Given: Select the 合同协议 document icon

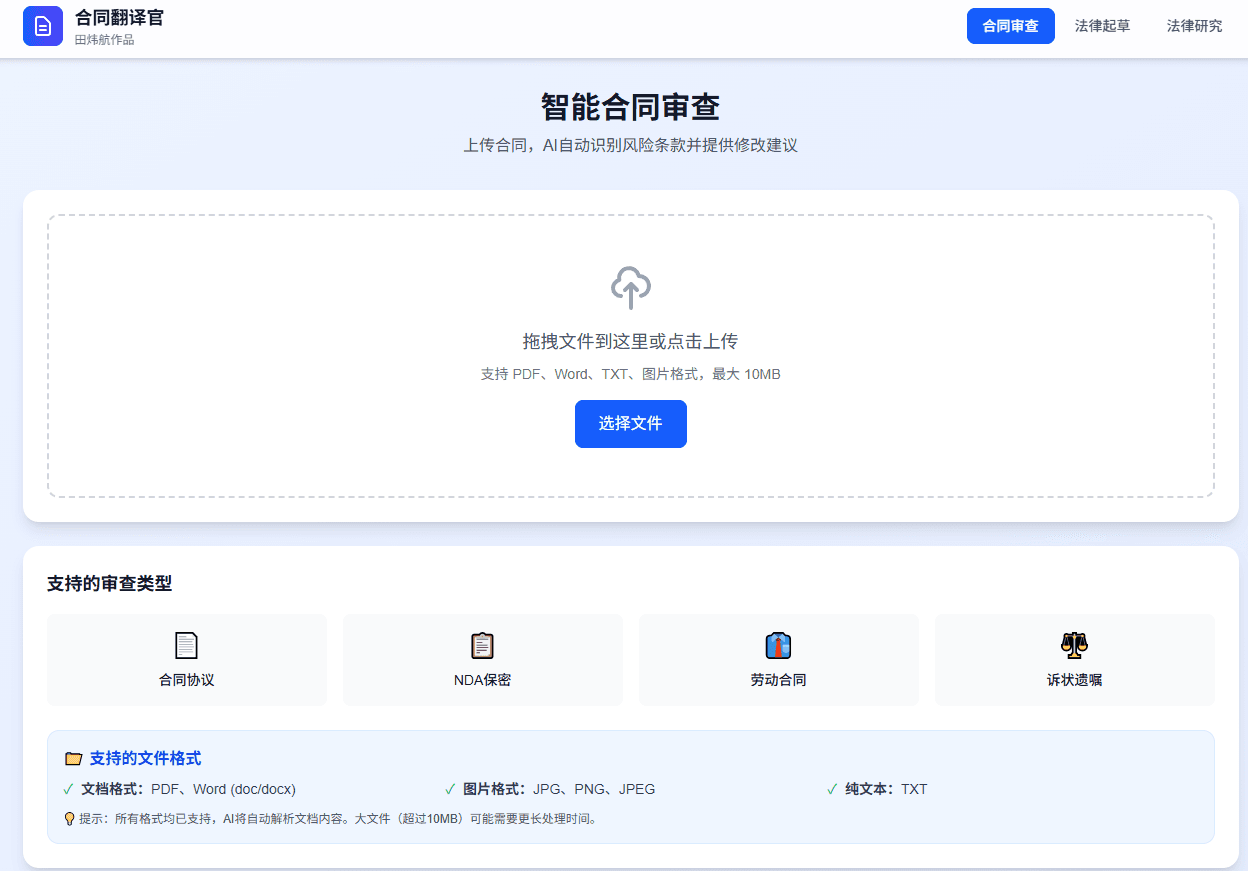Looking at the screenshot, I should (186, 645).
